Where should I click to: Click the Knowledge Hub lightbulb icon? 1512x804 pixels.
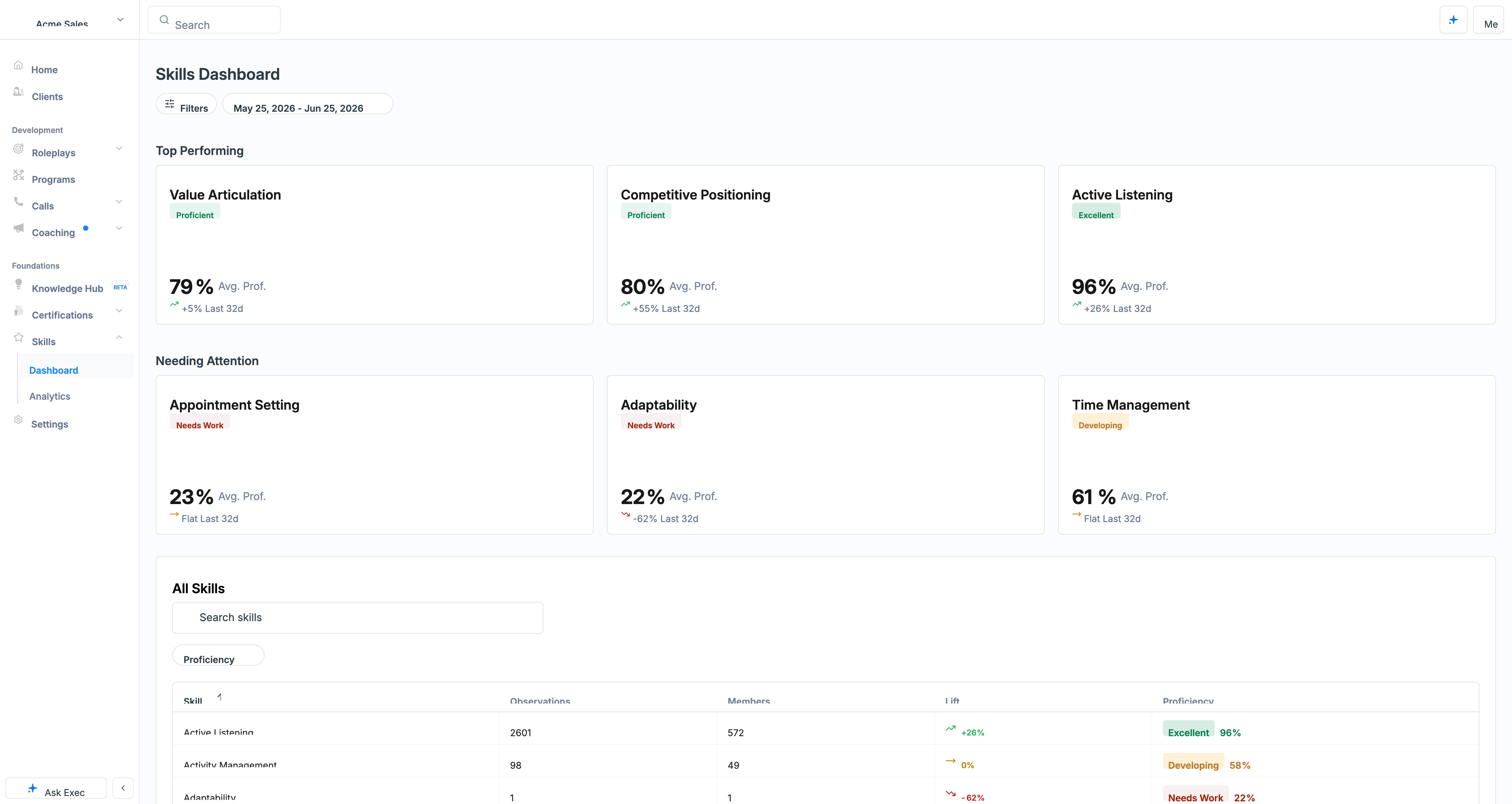(x=18, y=284)
